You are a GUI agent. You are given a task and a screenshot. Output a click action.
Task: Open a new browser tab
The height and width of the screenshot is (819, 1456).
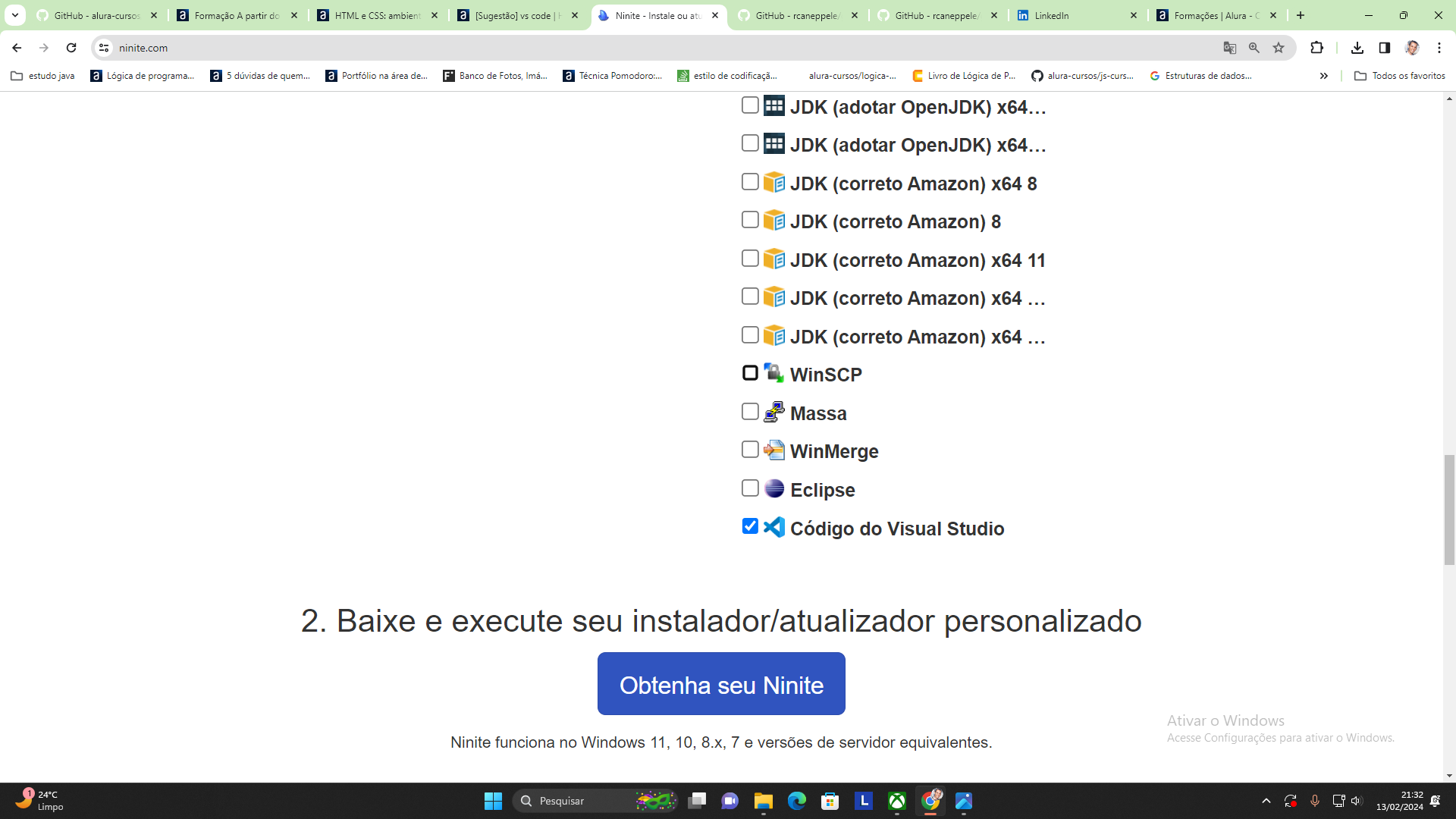click(x=1301, y=15)
